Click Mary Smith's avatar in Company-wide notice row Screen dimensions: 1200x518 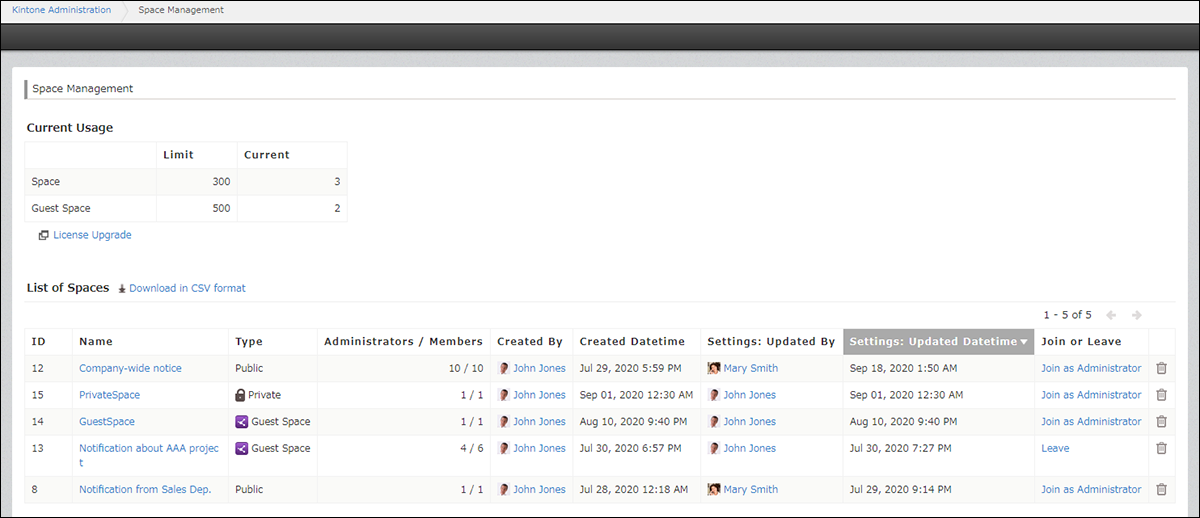[714, 368]
